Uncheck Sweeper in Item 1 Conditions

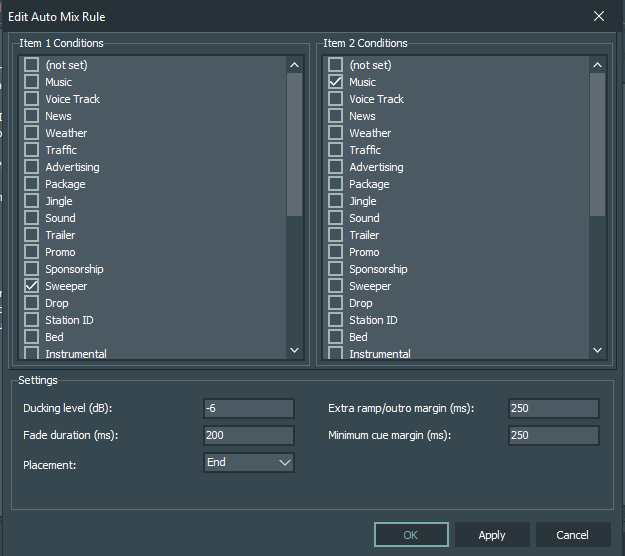click(32, 286)
